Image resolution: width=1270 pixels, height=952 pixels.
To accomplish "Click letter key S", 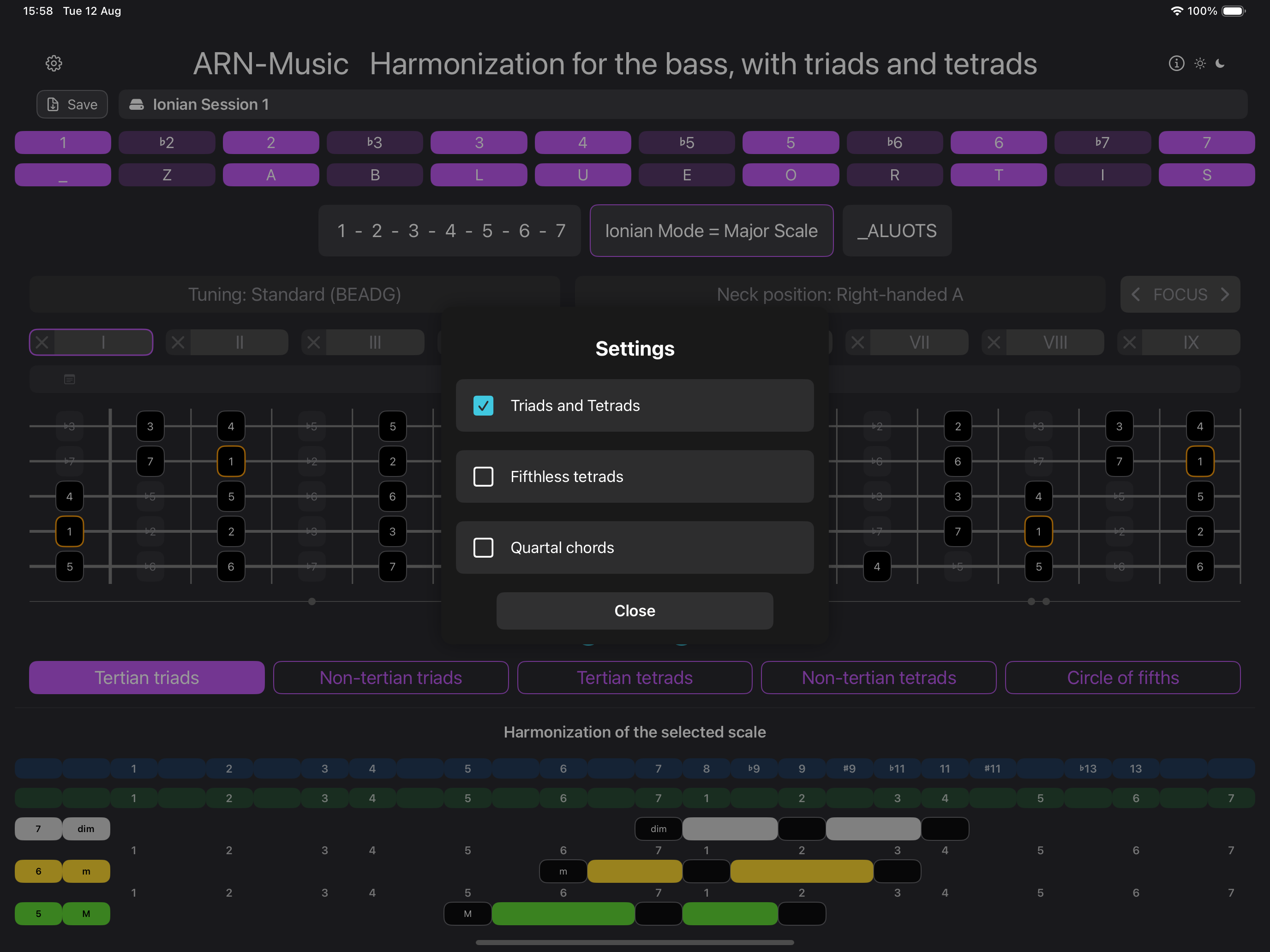I will [x=1207, y=175].
